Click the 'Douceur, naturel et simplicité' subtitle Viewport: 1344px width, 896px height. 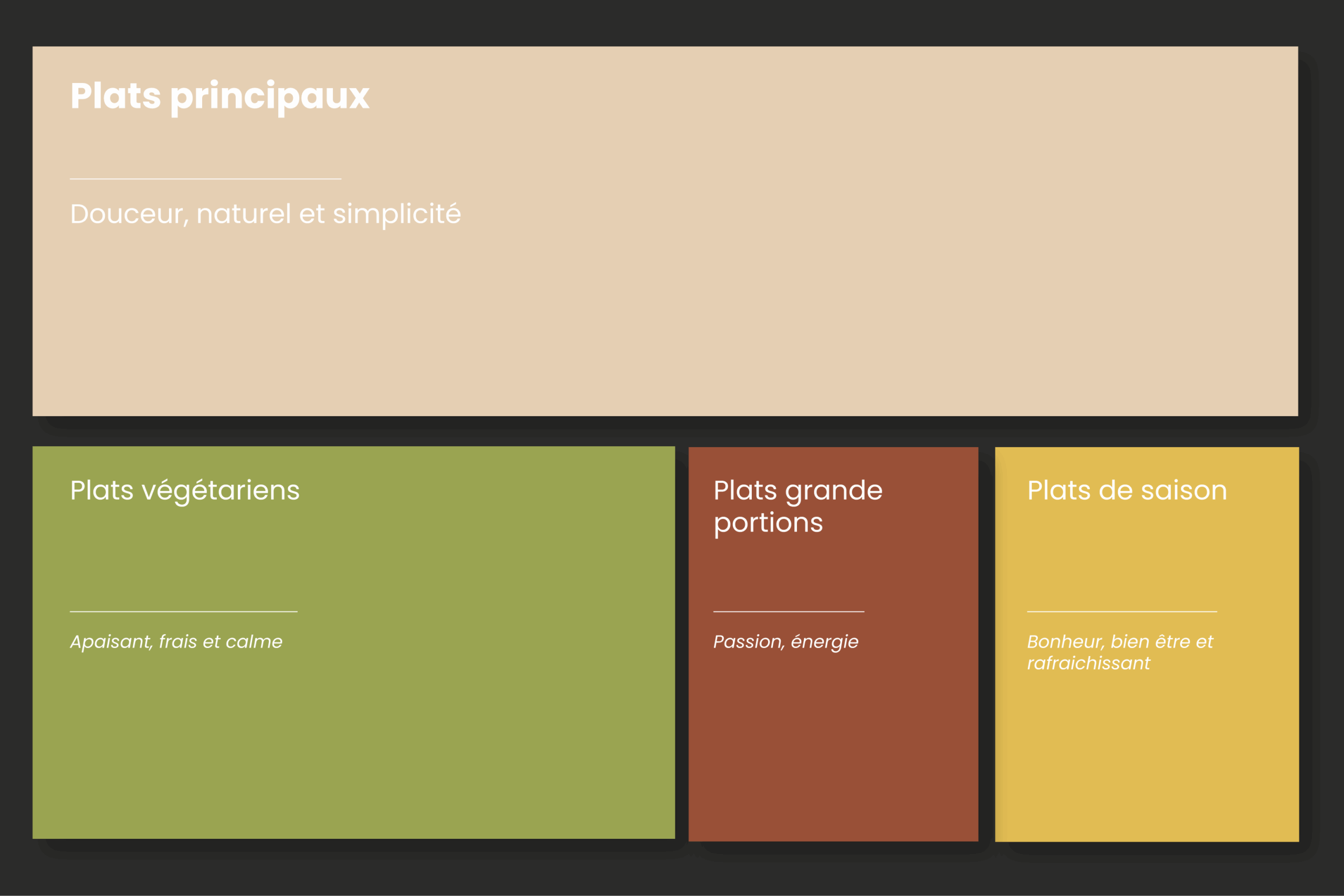coord(265,214)
